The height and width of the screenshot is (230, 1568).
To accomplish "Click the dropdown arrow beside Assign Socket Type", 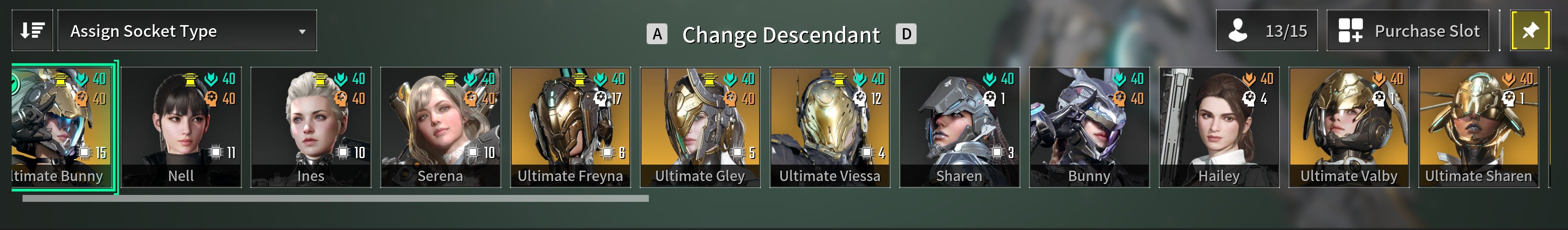I will (x=302, y=32).
